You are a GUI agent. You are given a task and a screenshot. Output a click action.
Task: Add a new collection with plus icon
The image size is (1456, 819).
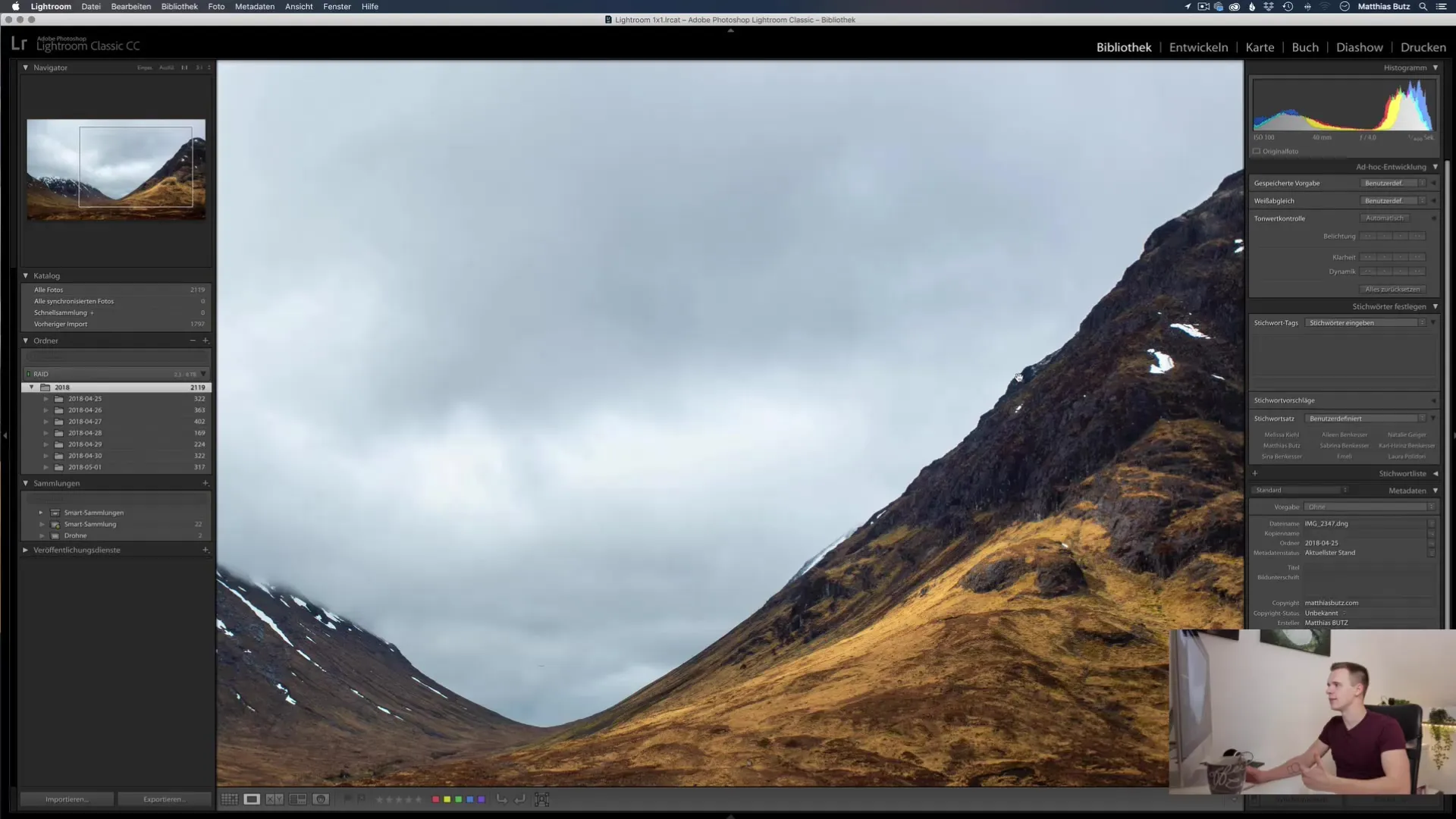click(x=206, y=483)
